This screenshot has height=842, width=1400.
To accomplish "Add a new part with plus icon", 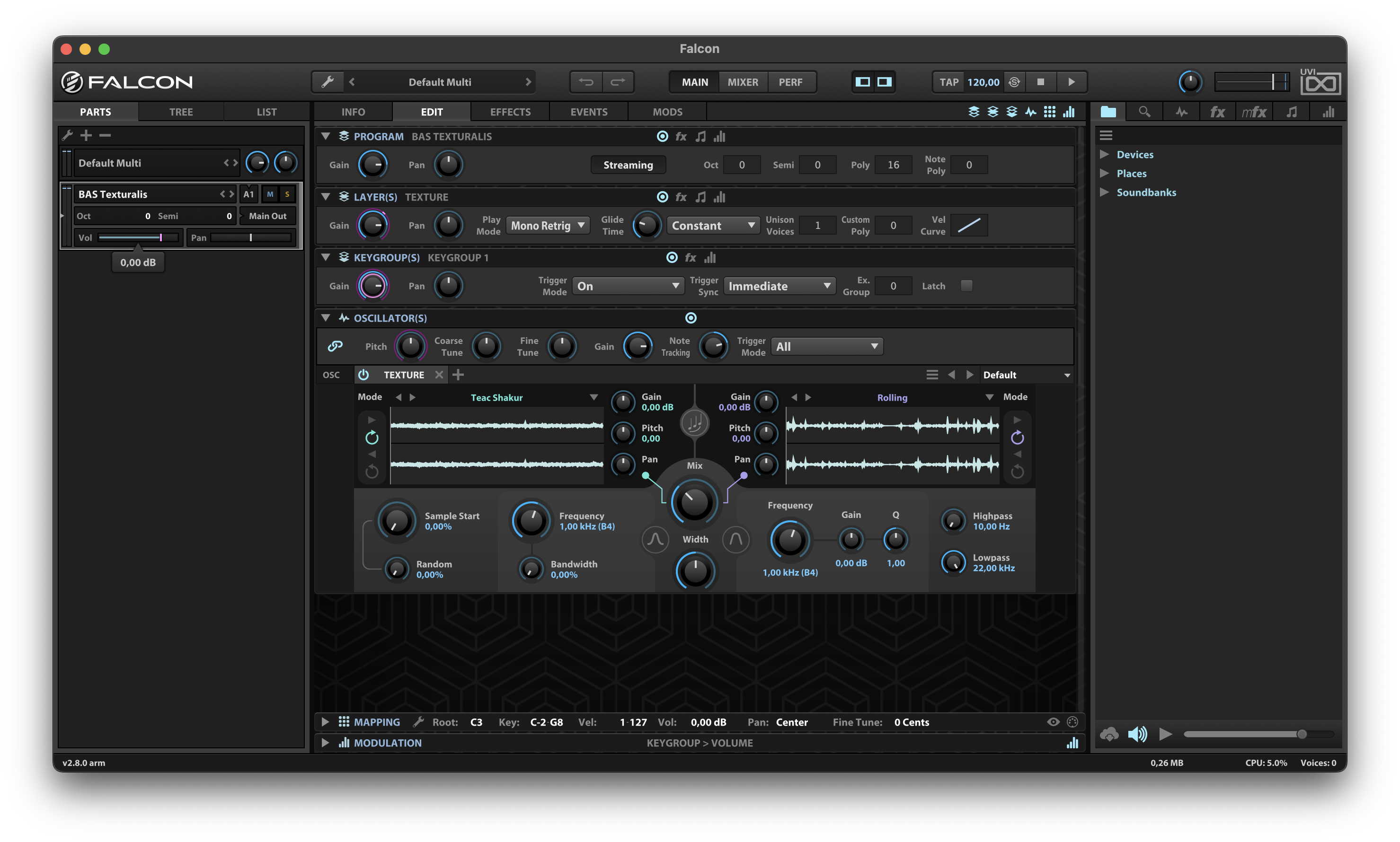I will pyautogui.click(x=86, y=135).
